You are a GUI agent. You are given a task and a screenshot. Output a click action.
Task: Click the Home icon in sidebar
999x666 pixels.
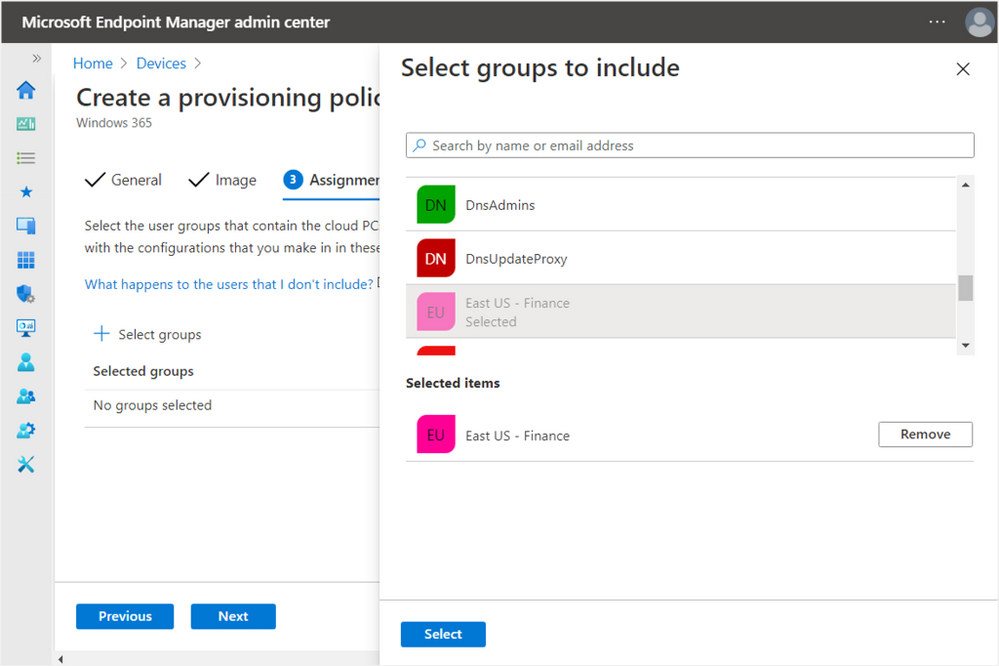pyautogui.click(x=26, y=91)
